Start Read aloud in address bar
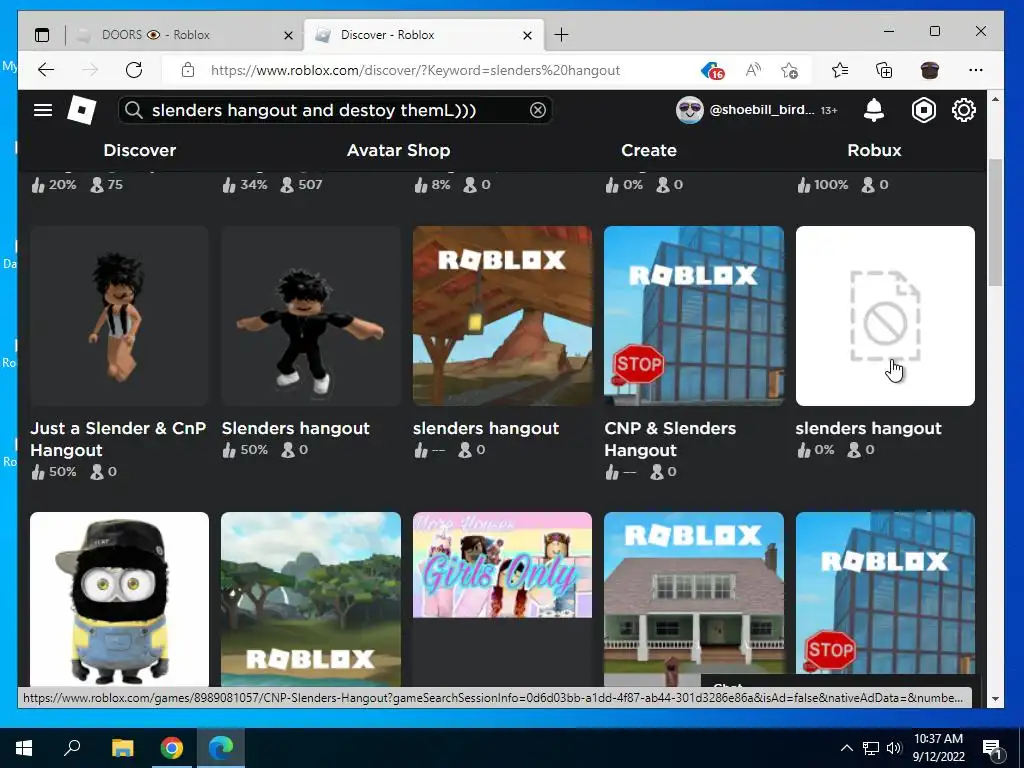The image size is (1024, 768). coord(753,70)
